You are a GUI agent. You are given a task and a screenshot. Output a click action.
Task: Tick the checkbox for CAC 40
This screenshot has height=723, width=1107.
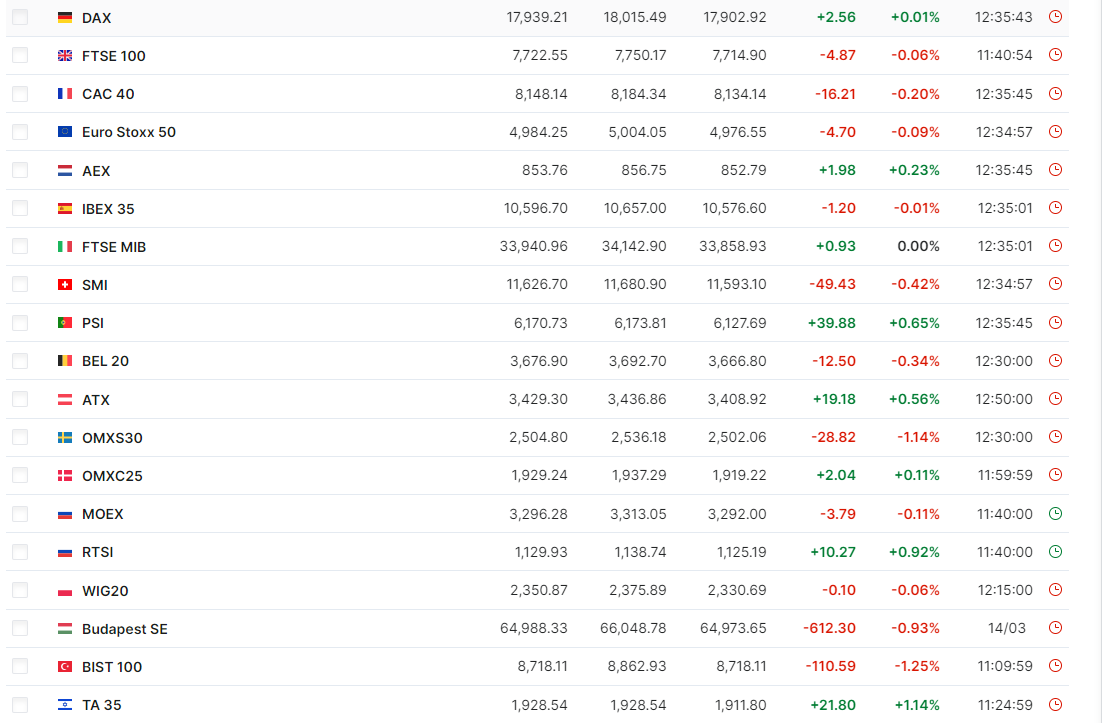pyautogui.click(x=20, y=94)
